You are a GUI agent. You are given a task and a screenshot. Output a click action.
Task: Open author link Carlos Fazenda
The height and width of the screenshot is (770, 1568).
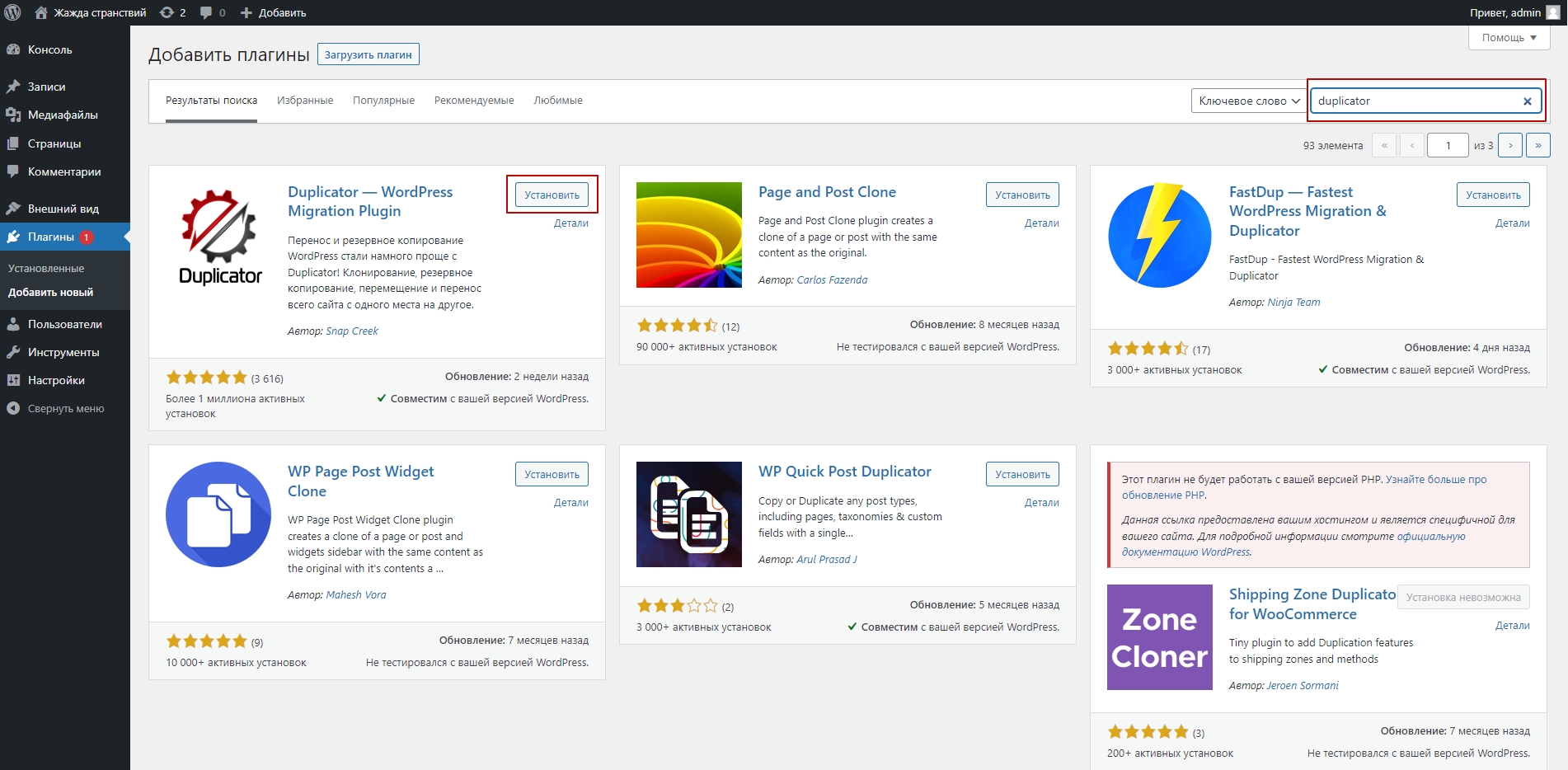pyautogui.click(x=832, y=279)
